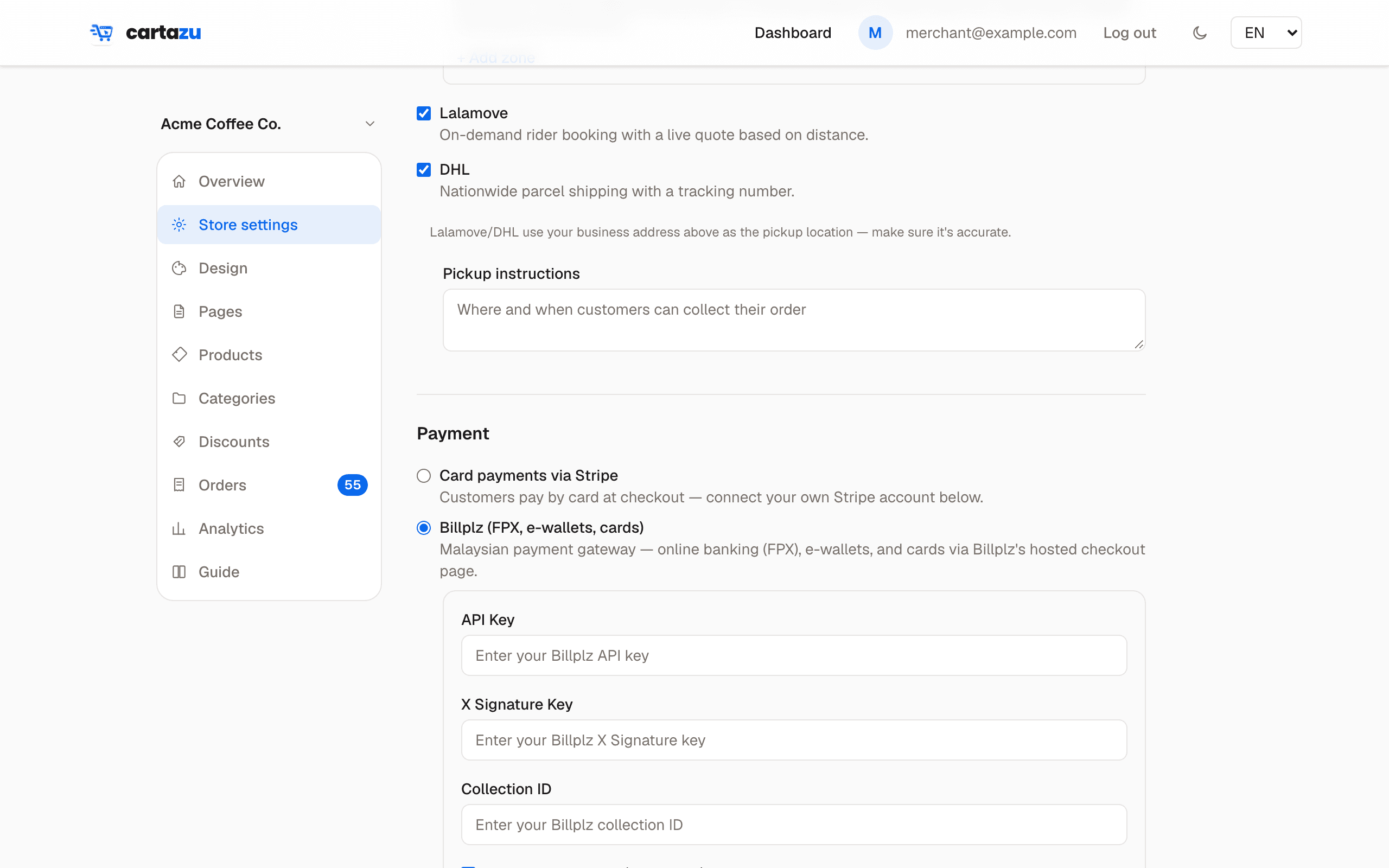
Task: Click the Store settings gear icon
Action: [x=179, y=225]
